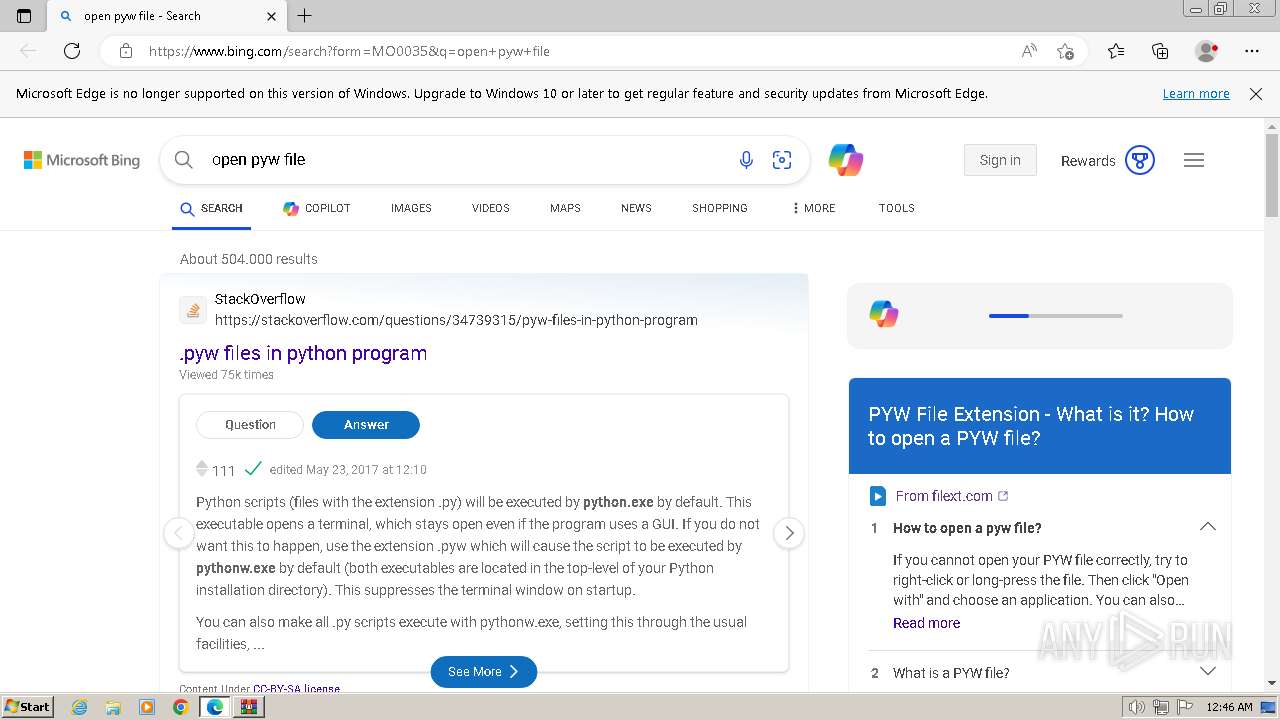Follow the Learn more link
The image size is (1280, 720).
[x=1196, y=94]
